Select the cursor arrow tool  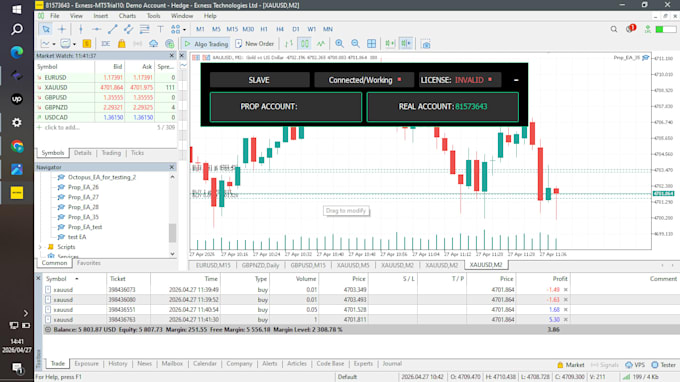pos(46,29)
